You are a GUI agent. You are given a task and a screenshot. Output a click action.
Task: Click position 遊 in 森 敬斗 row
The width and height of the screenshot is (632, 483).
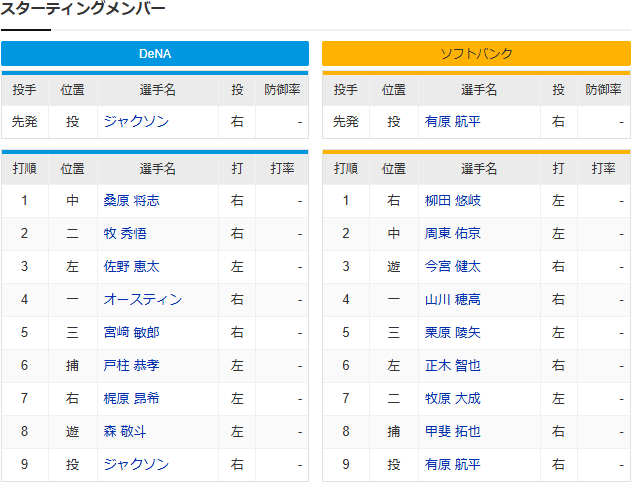click(x=73, y=431)
